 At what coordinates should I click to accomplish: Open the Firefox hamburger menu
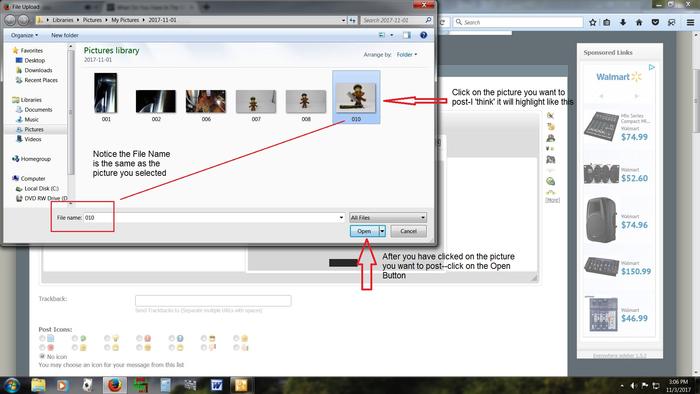point(690,22)
